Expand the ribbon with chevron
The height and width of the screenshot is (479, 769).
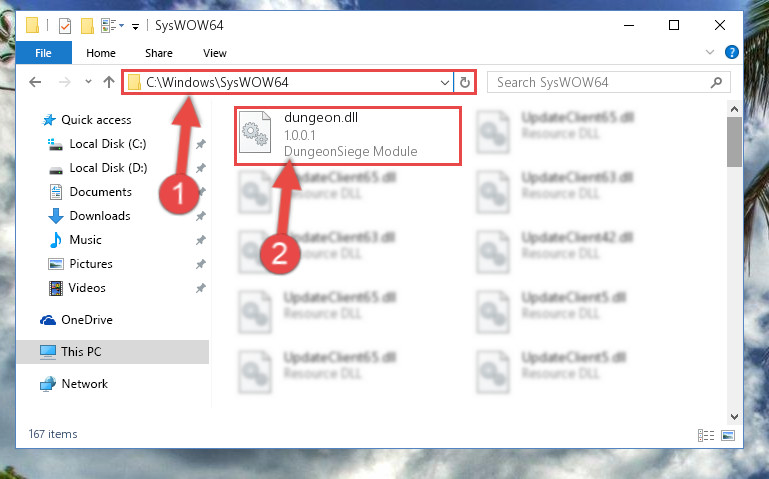tap(709, 52)
